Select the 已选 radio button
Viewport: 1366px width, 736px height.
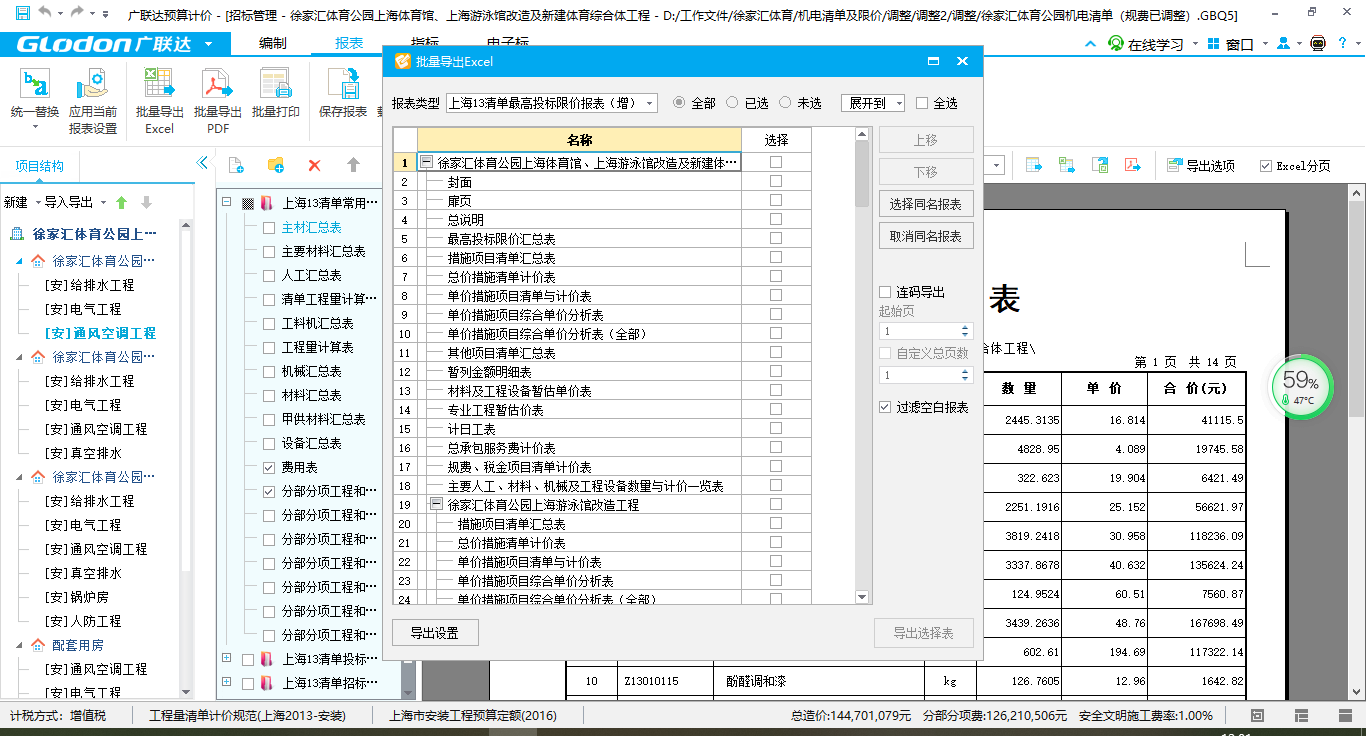pyautogui.click(x=733, y=103)
